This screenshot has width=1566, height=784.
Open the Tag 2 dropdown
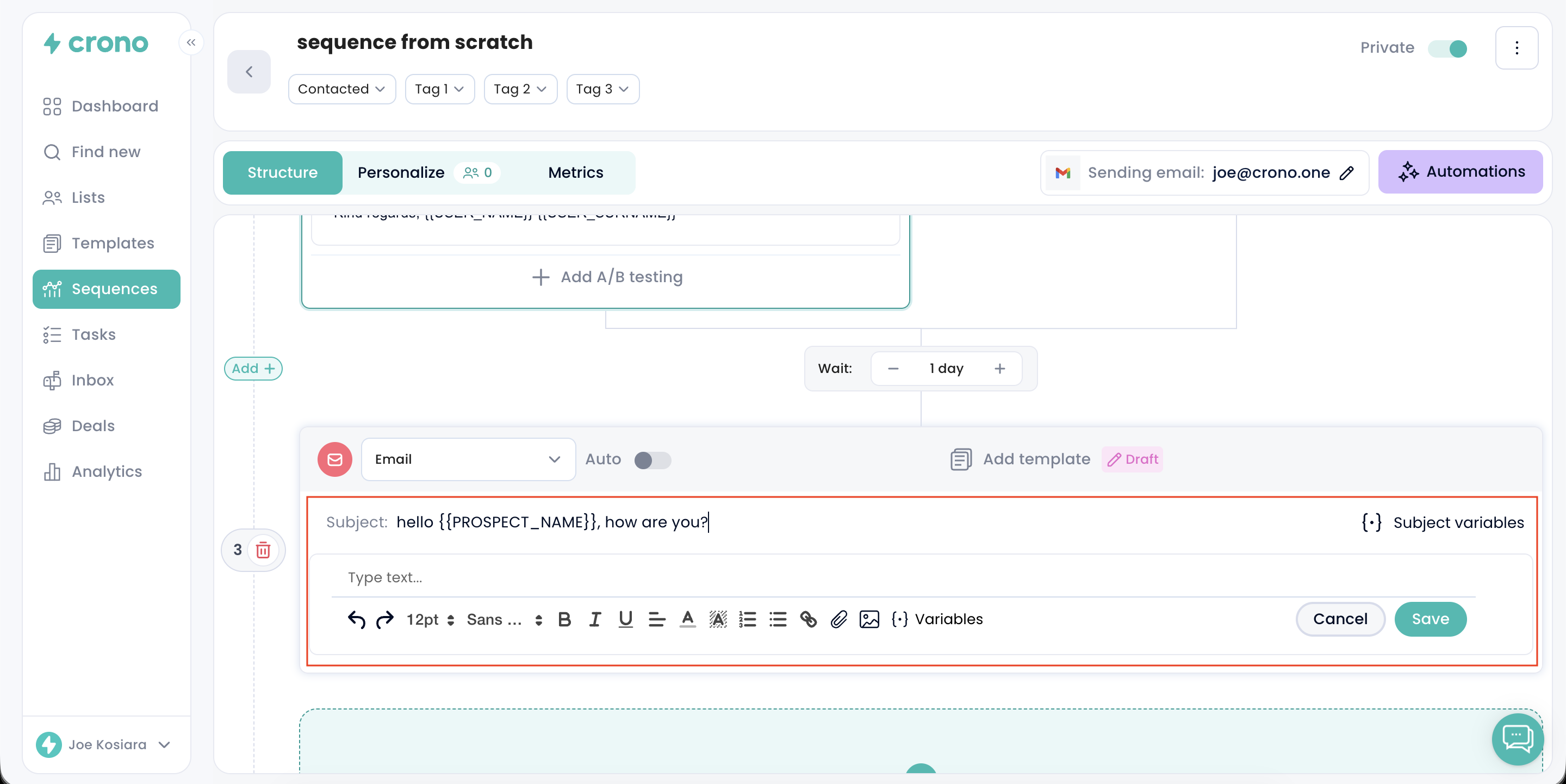coord(520,89)
